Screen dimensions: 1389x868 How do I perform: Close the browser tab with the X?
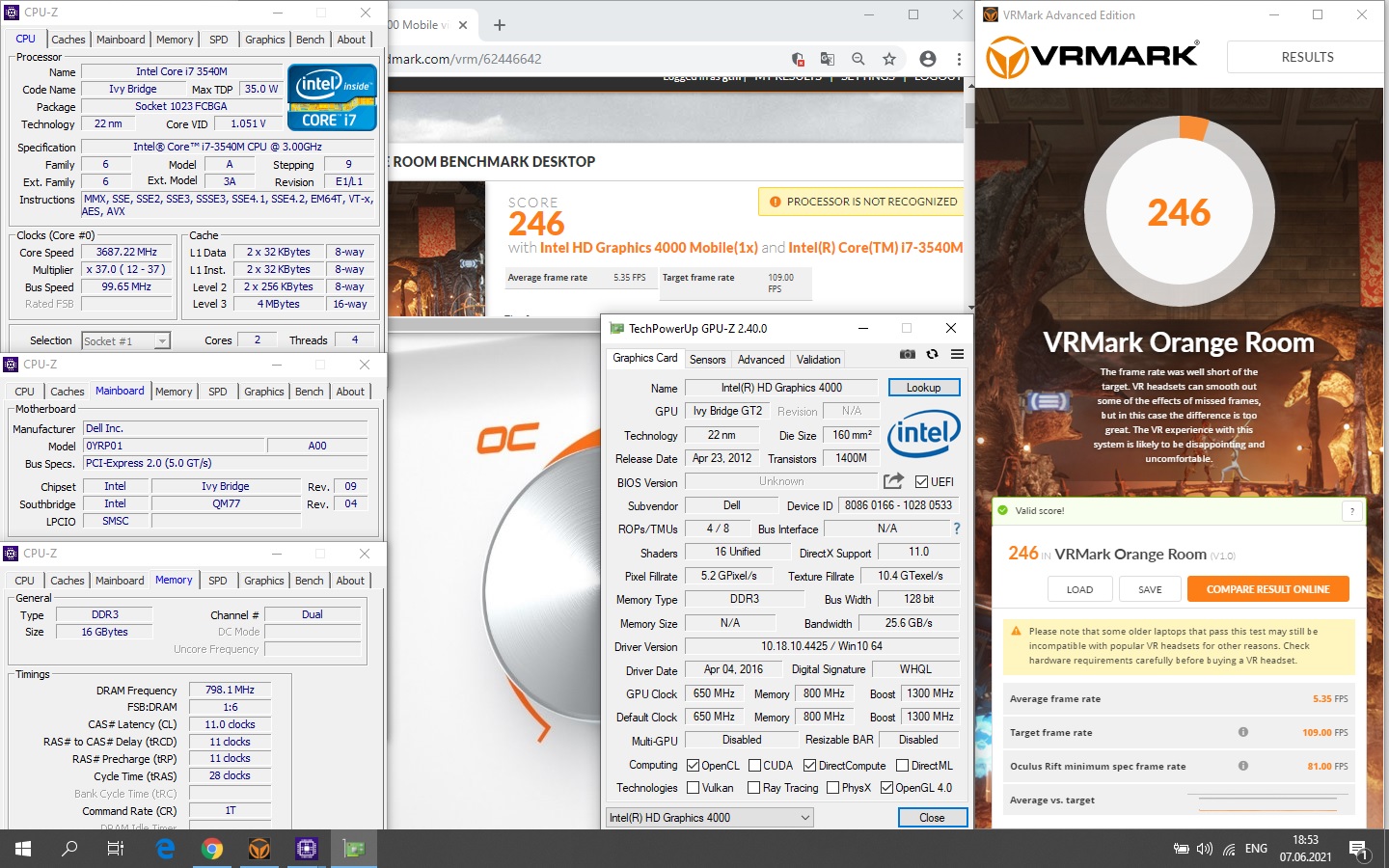463,25
